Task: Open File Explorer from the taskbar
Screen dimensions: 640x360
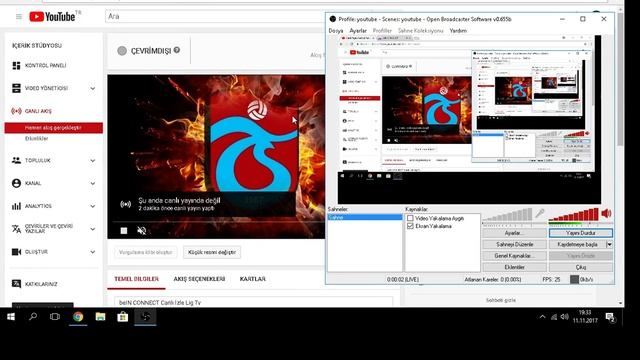Action: click(x=100, y=317)
